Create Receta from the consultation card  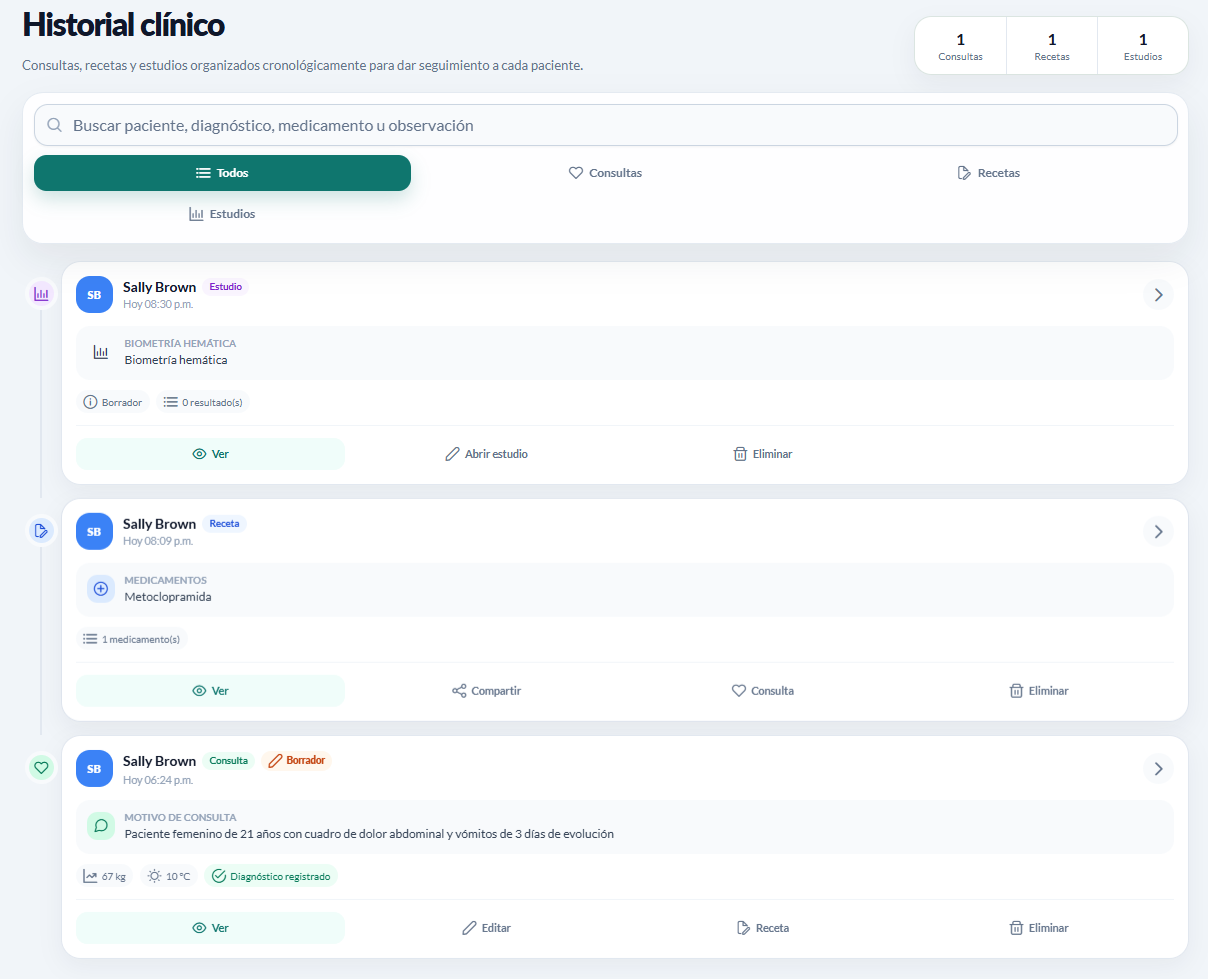point(762,928)
